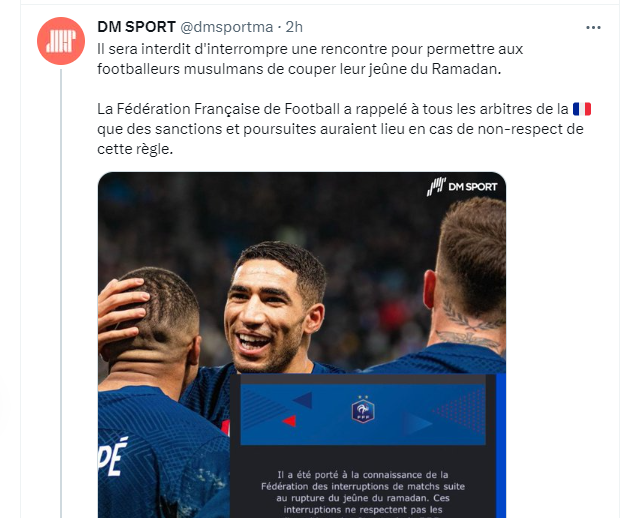The image size is (633, 518).
Task: Click the DM SPORT watermark logo in image
Action: [x=462, y=187]
